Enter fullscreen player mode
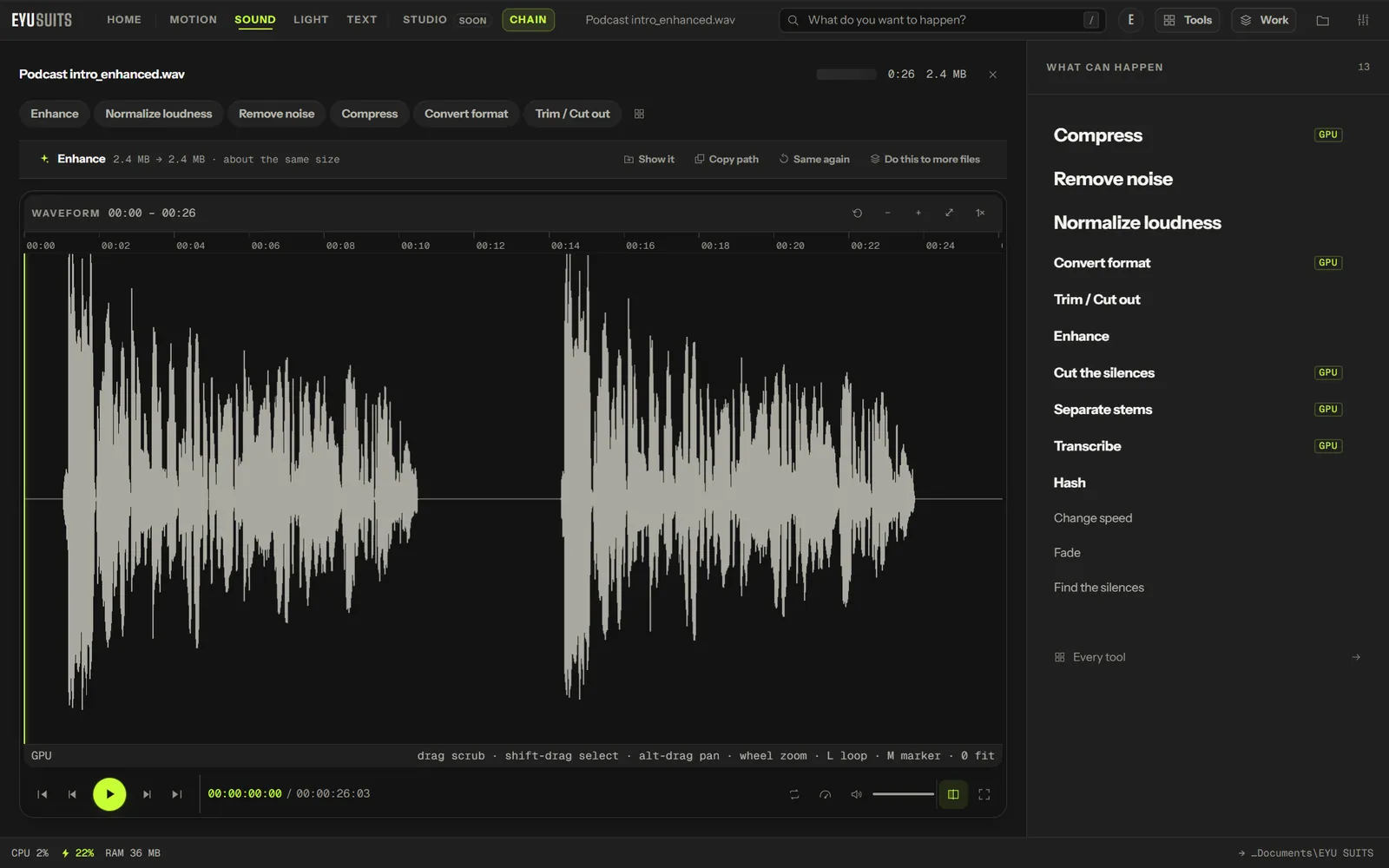The width and height of the screenshot is (1389, 868). click(x=984, y=794)
